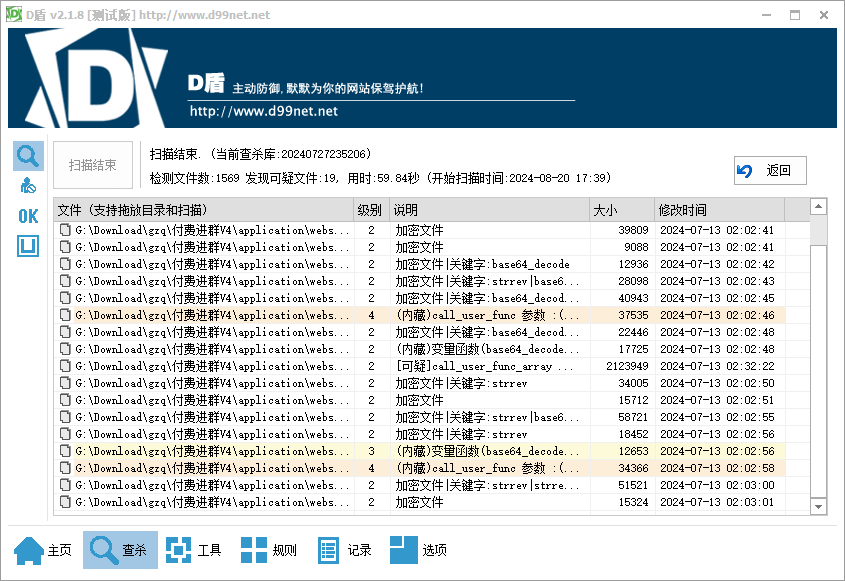Click the 加密文件|关键字:base64_decode description cell

coord(489,264)
